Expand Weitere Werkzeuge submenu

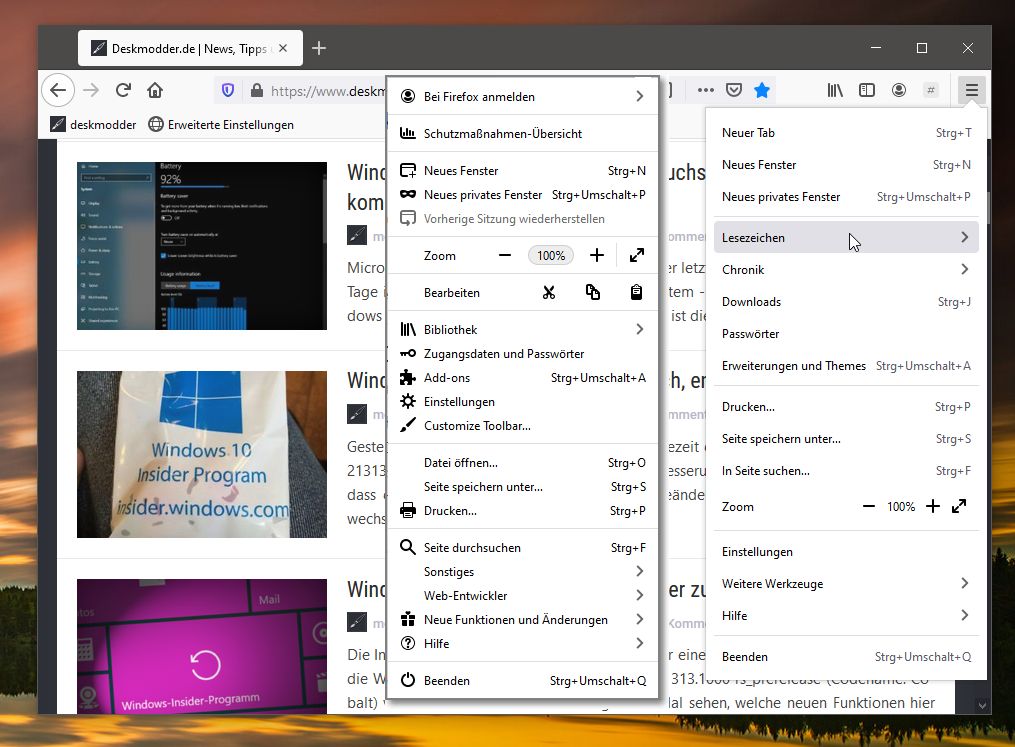846,583
